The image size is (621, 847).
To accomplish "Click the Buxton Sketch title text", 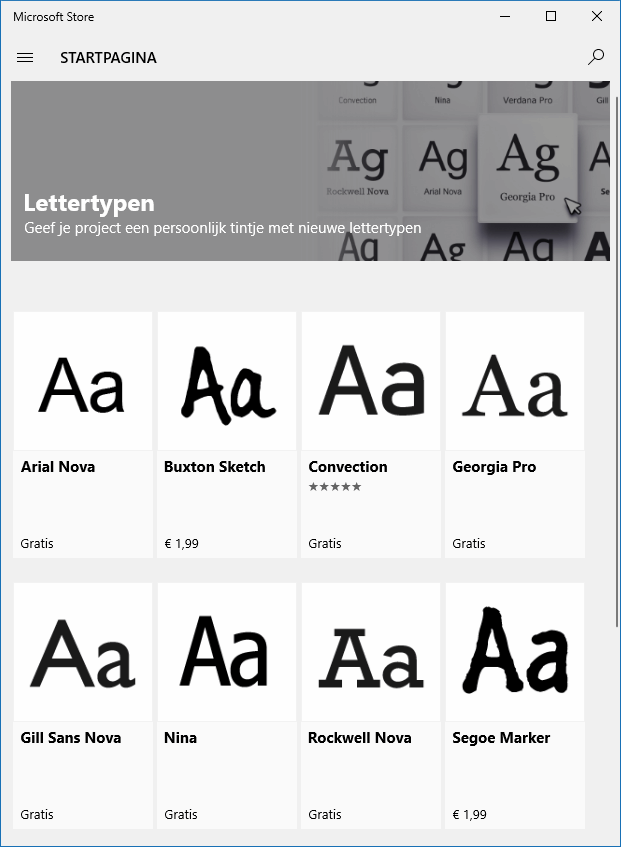I will 214,467.
